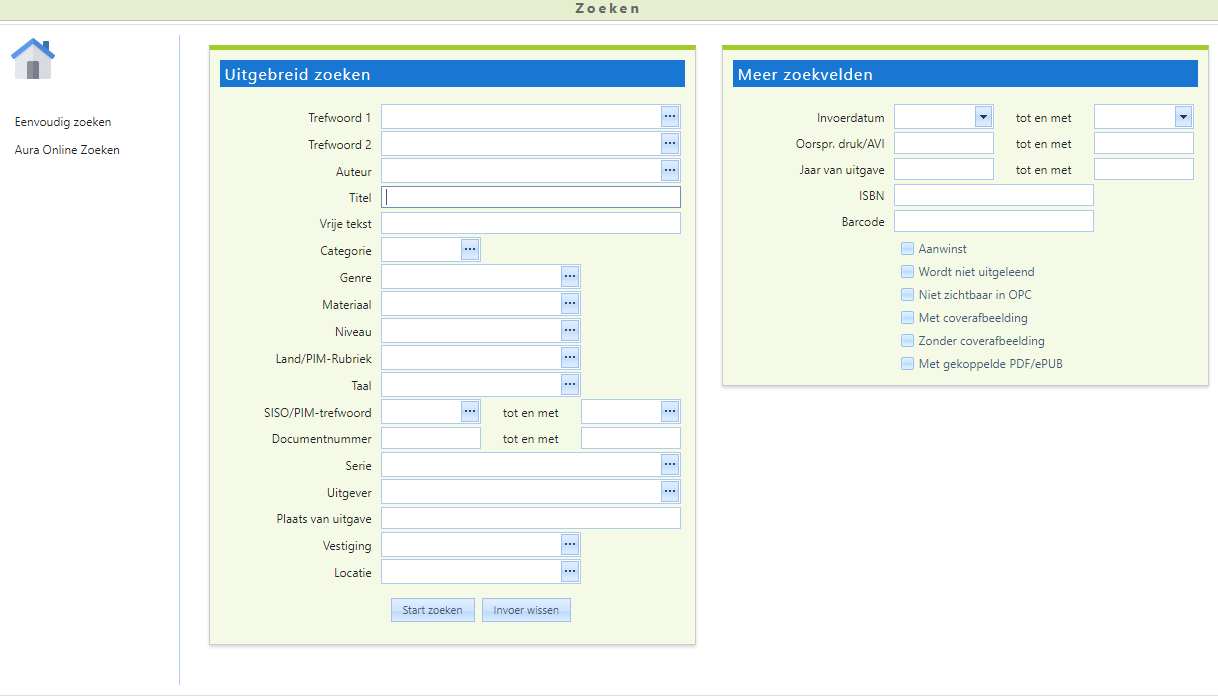1218x697 pixels.
Task: Expand the Invoerdatum end date dropdown
Action: pyautogui.click(x=1183, y=117)
